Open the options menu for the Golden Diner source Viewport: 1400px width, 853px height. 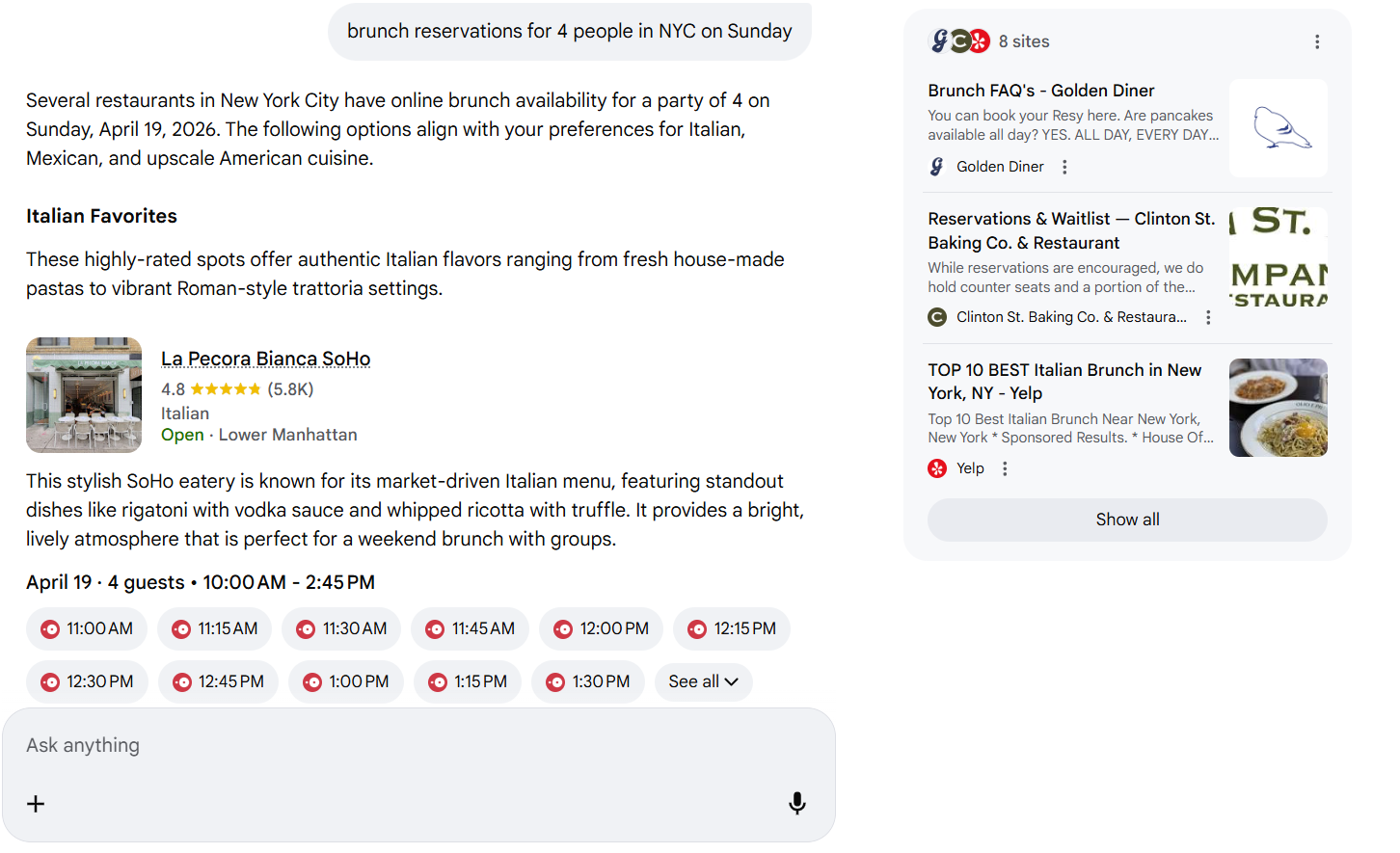pyautogui.click(x=1063, y=166)
